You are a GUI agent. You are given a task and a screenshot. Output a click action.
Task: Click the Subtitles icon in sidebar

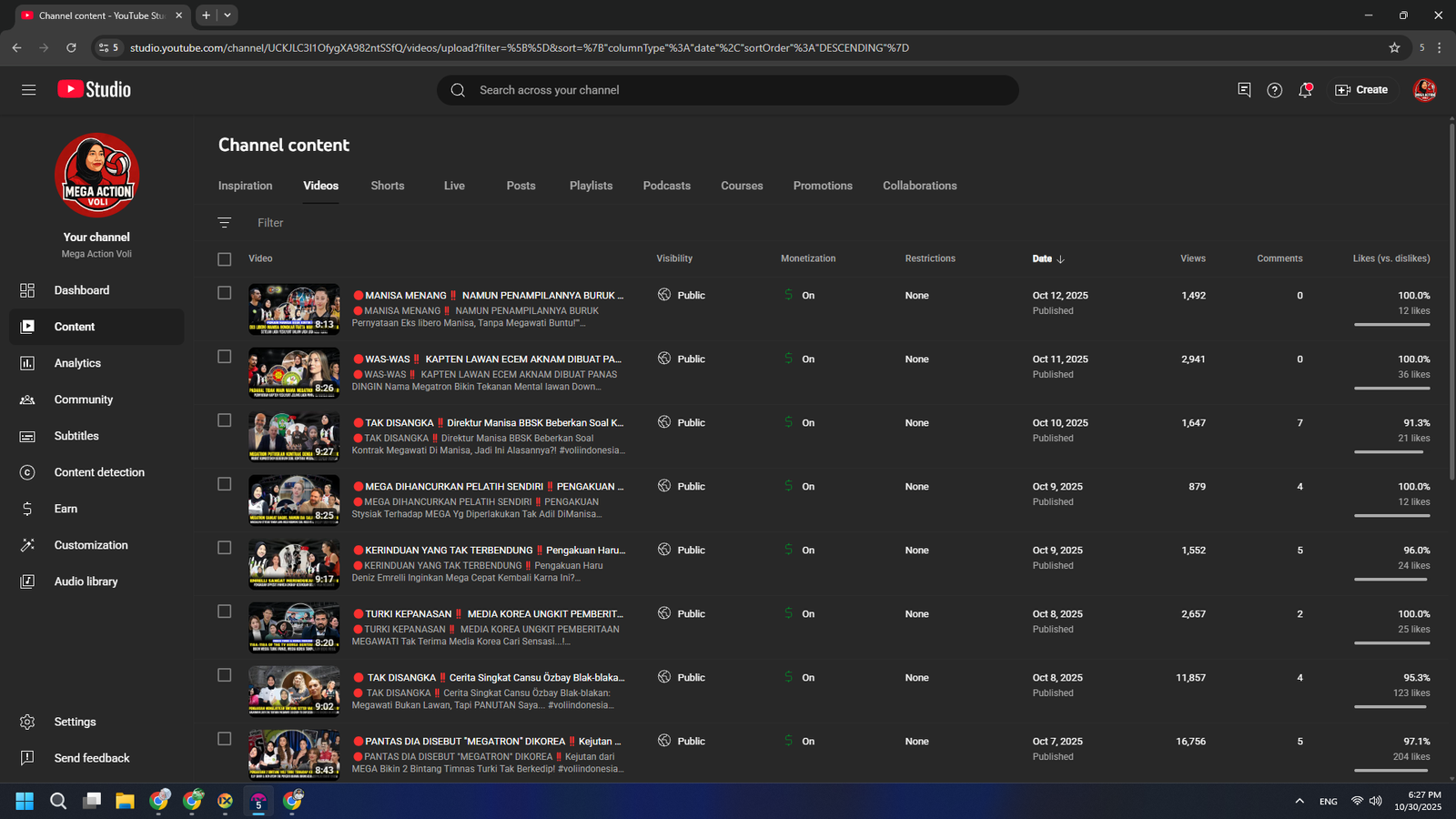(27, 436)
